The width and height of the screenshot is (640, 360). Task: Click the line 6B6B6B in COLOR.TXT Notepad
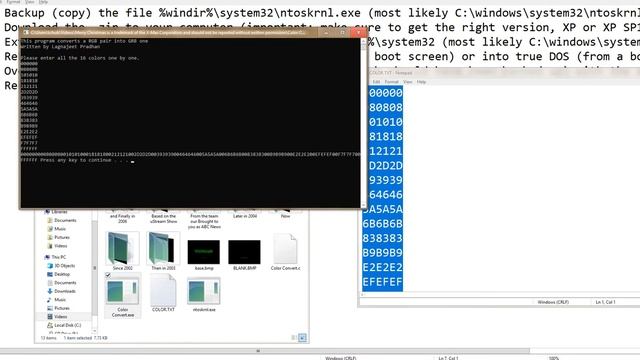coord(382,224)
